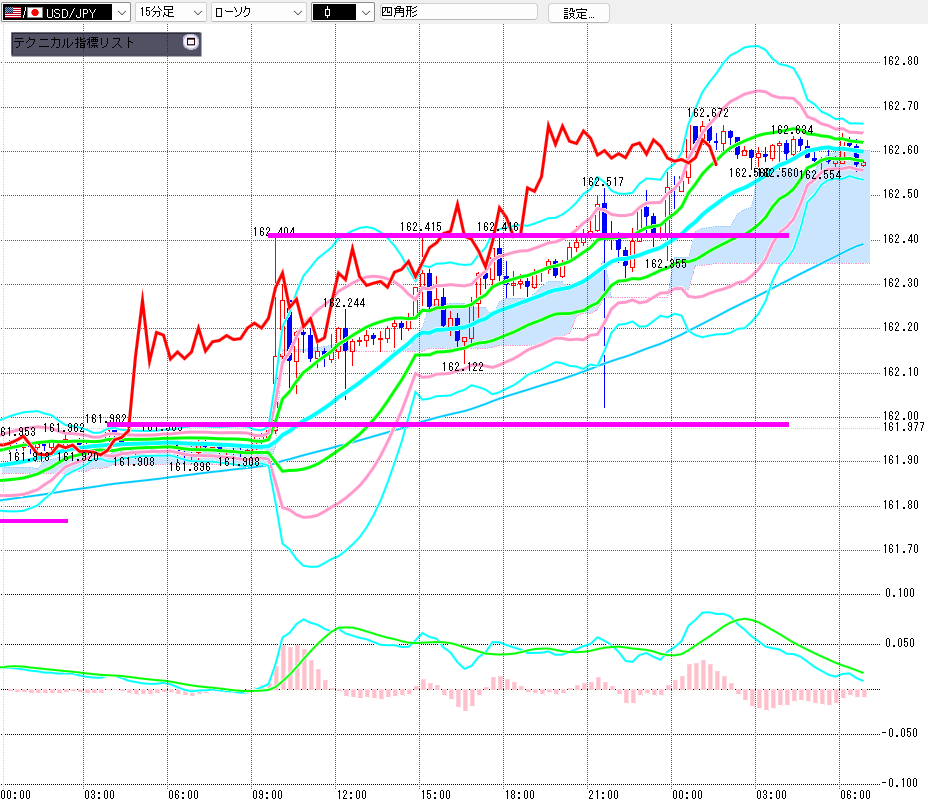Open the USD/JPY currency pair dropdown
This screenshot has width=928, height=801.
coord(66,12)
